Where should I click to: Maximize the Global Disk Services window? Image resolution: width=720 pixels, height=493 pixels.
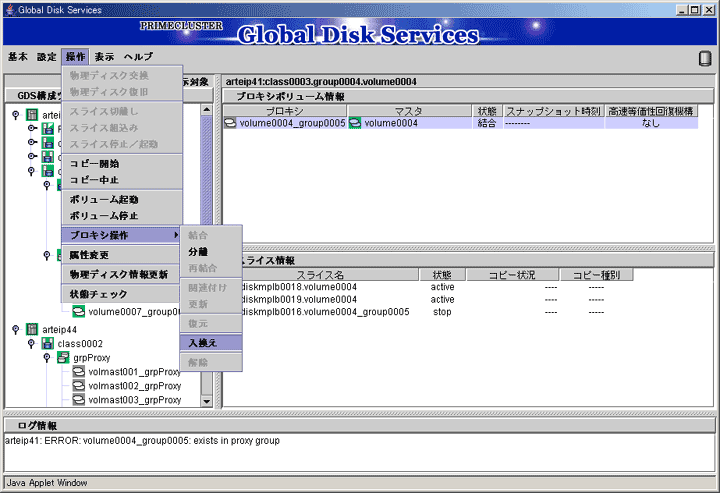click(696, 10)
